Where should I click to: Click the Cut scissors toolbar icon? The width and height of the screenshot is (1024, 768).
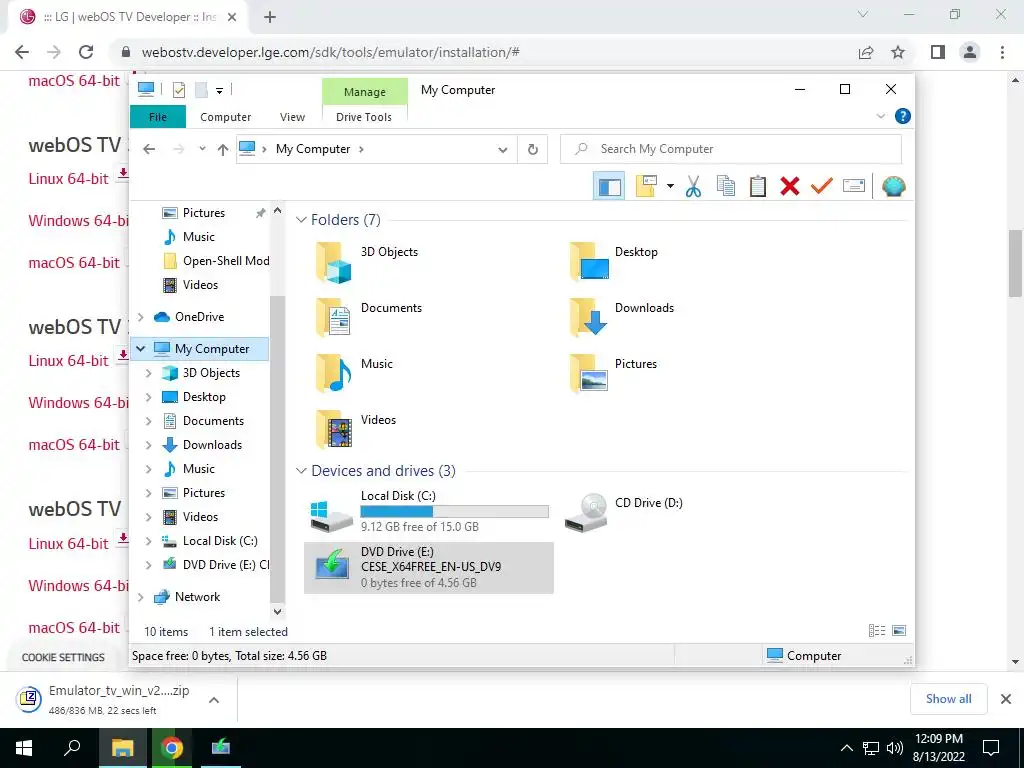pos(693,187)
